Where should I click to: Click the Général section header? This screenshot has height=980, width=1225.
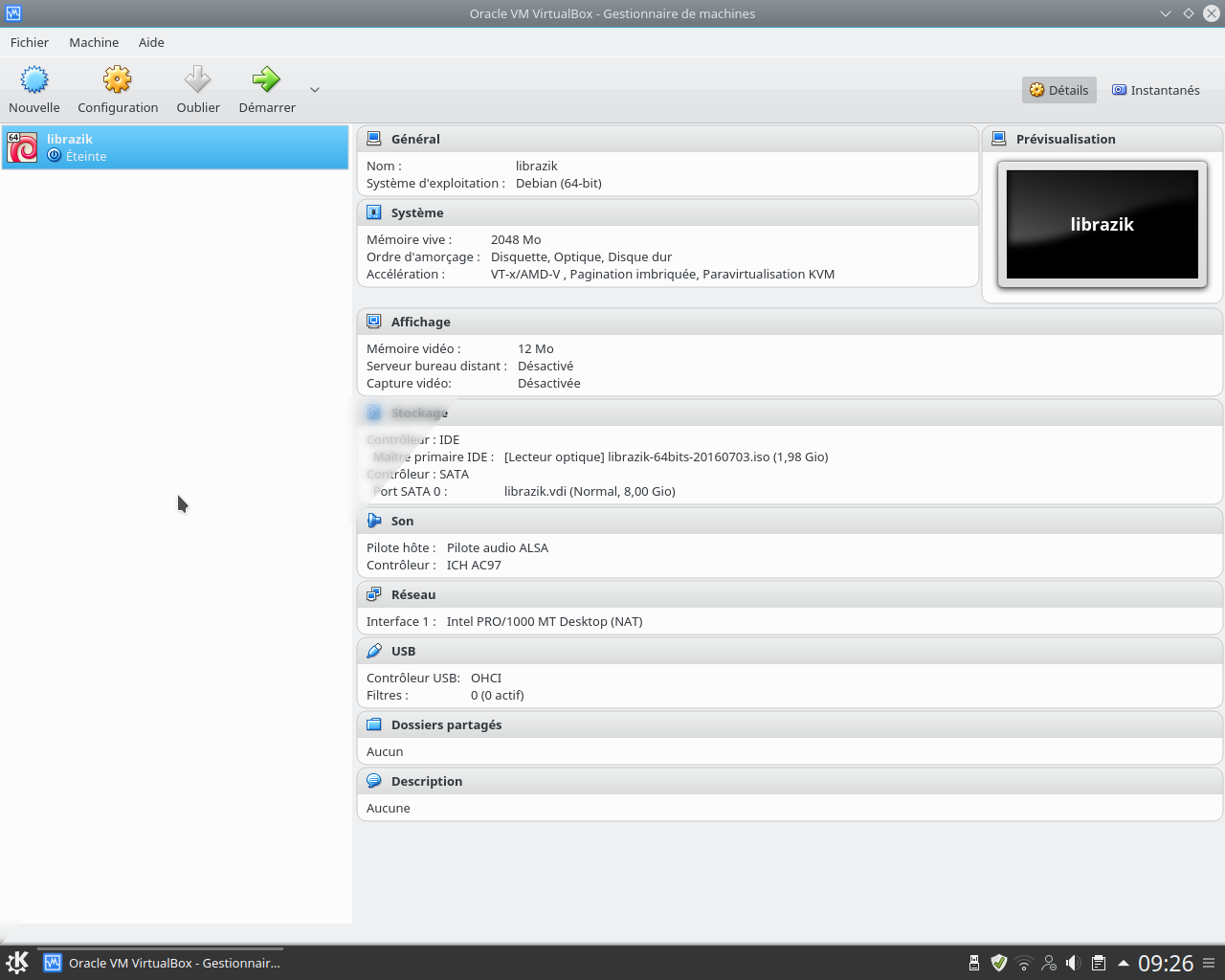415,139
